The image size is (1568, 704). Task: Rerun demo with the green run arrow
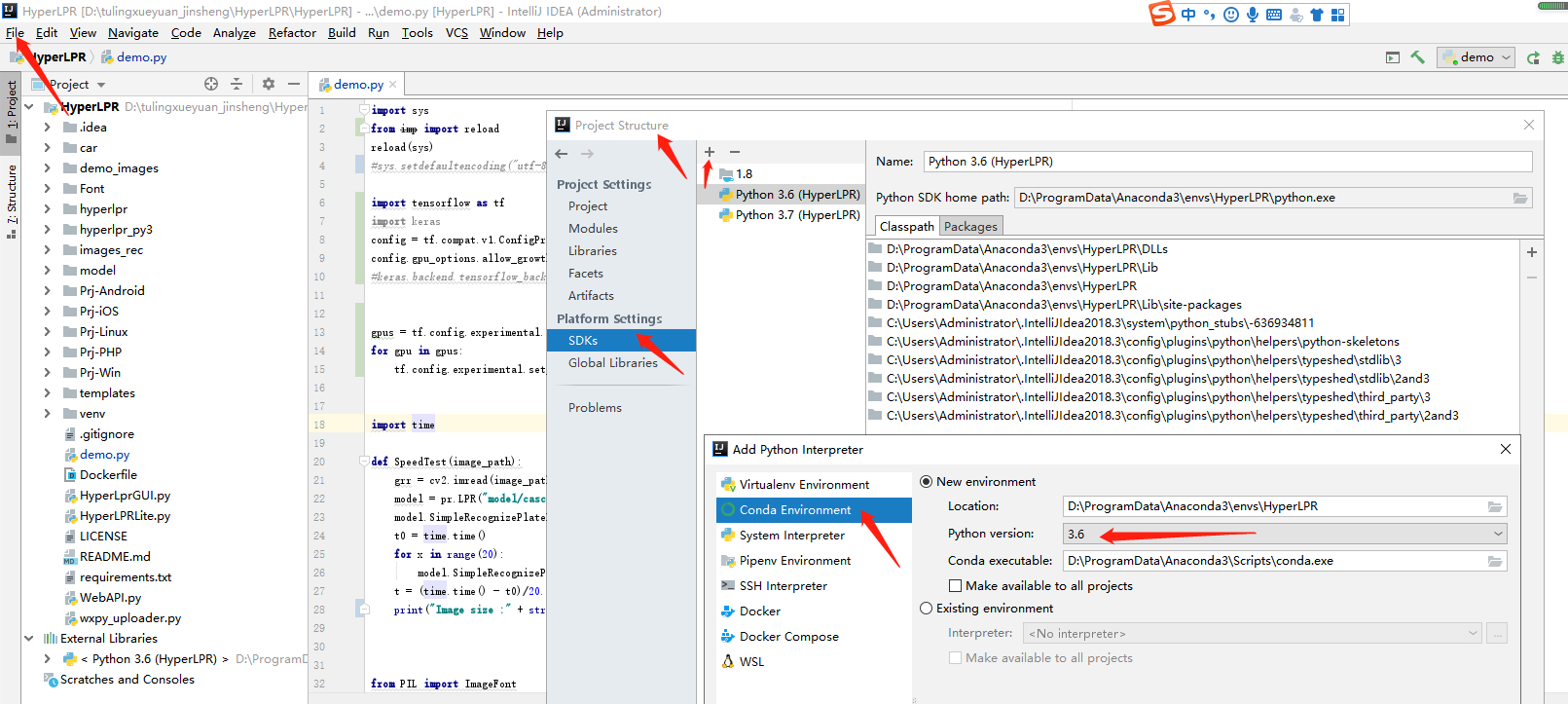(x=1533, y=57)
